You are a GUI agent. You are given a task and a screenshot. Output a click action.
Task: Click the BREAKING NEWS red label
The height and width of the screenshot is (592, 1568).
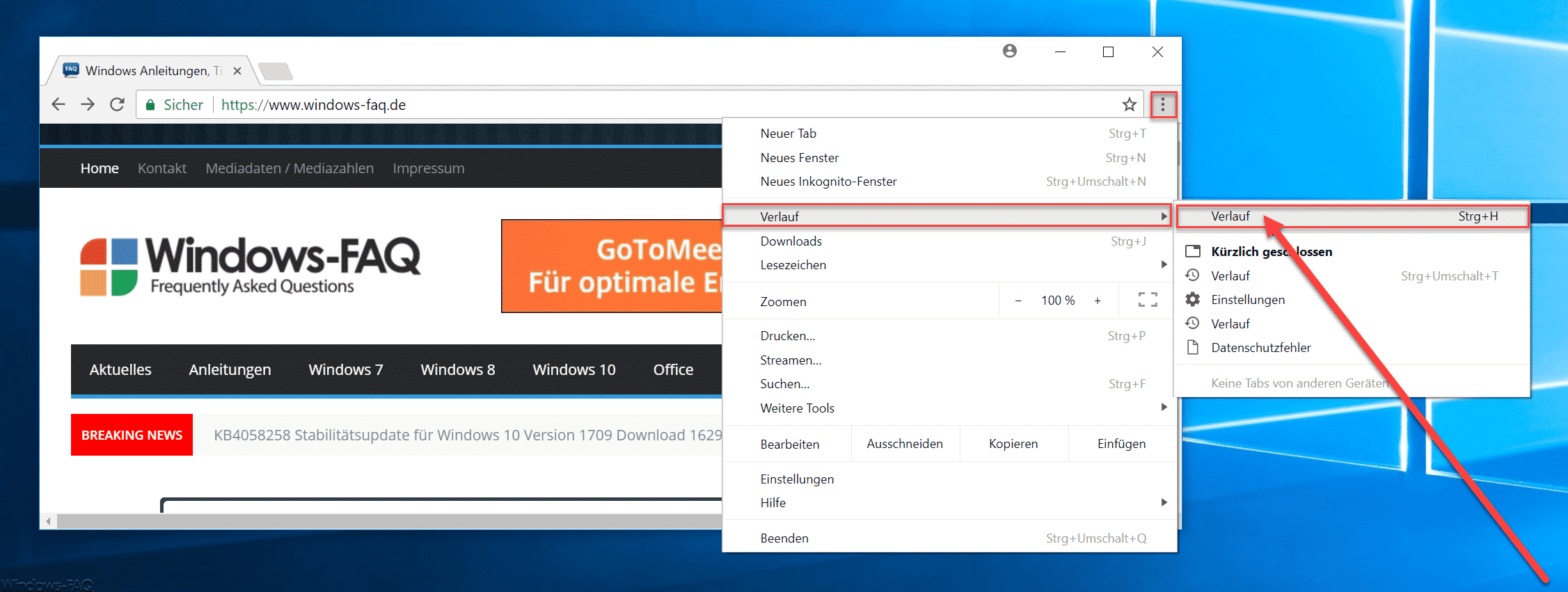pos(132,435)
